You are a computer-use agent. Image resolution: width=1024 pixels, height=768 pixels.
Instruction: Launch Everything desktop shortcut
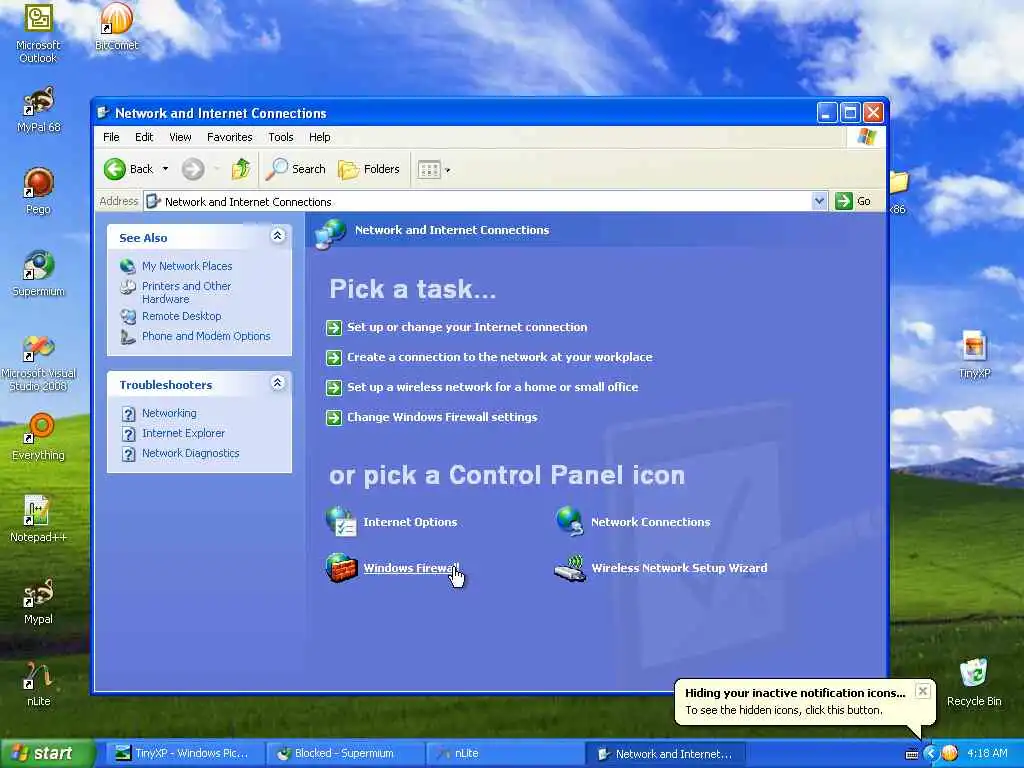pyautogui.click(x=39, y=436)
